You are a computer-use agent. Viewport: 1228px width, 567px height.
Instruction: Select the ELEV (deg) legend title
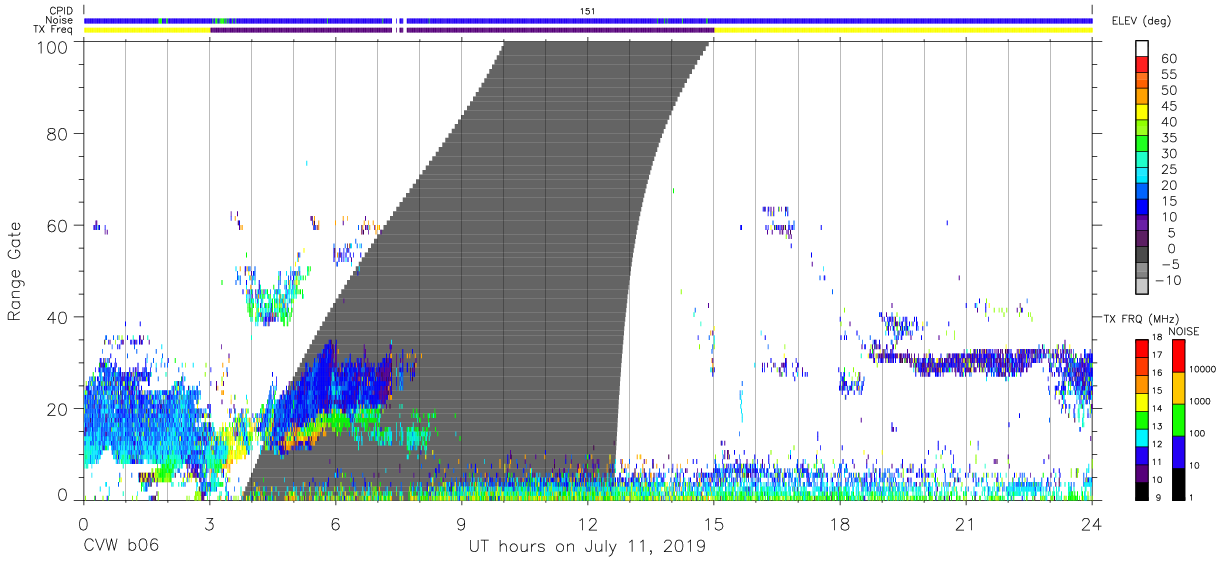(x=1143, y=20)
